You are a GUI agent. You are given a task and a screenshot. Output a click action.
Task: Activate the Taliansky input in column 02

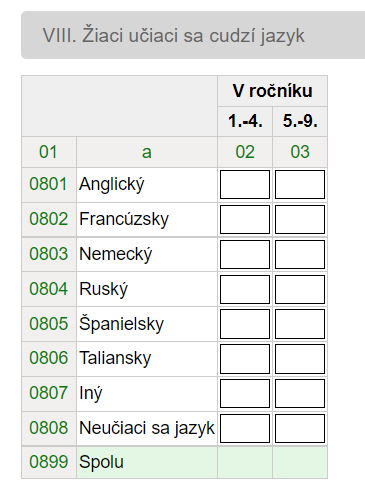tap(245, 359)
